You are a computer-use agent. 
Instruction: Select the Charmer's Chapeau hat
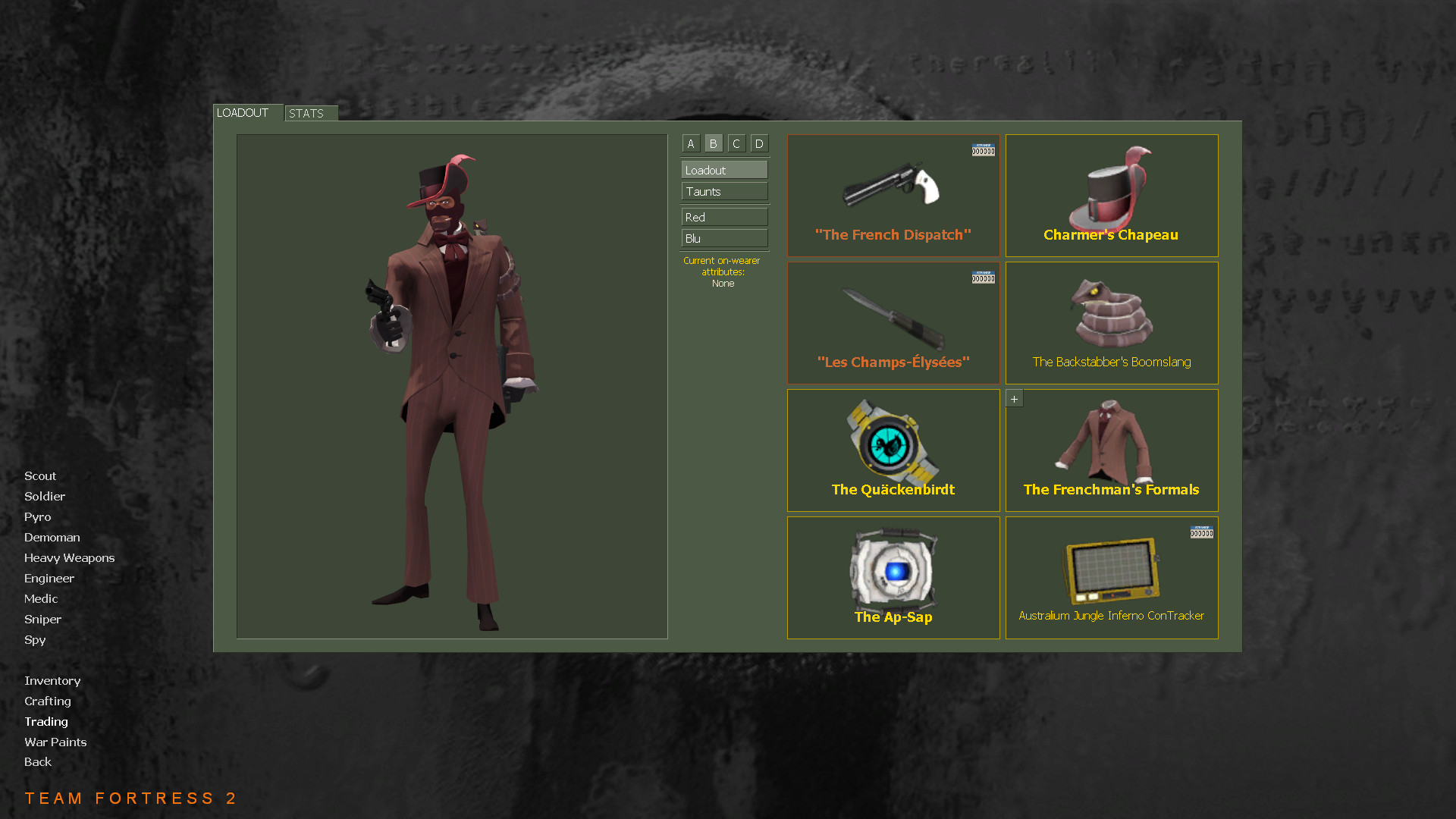pyautogui.click(x=1111, y=190)
